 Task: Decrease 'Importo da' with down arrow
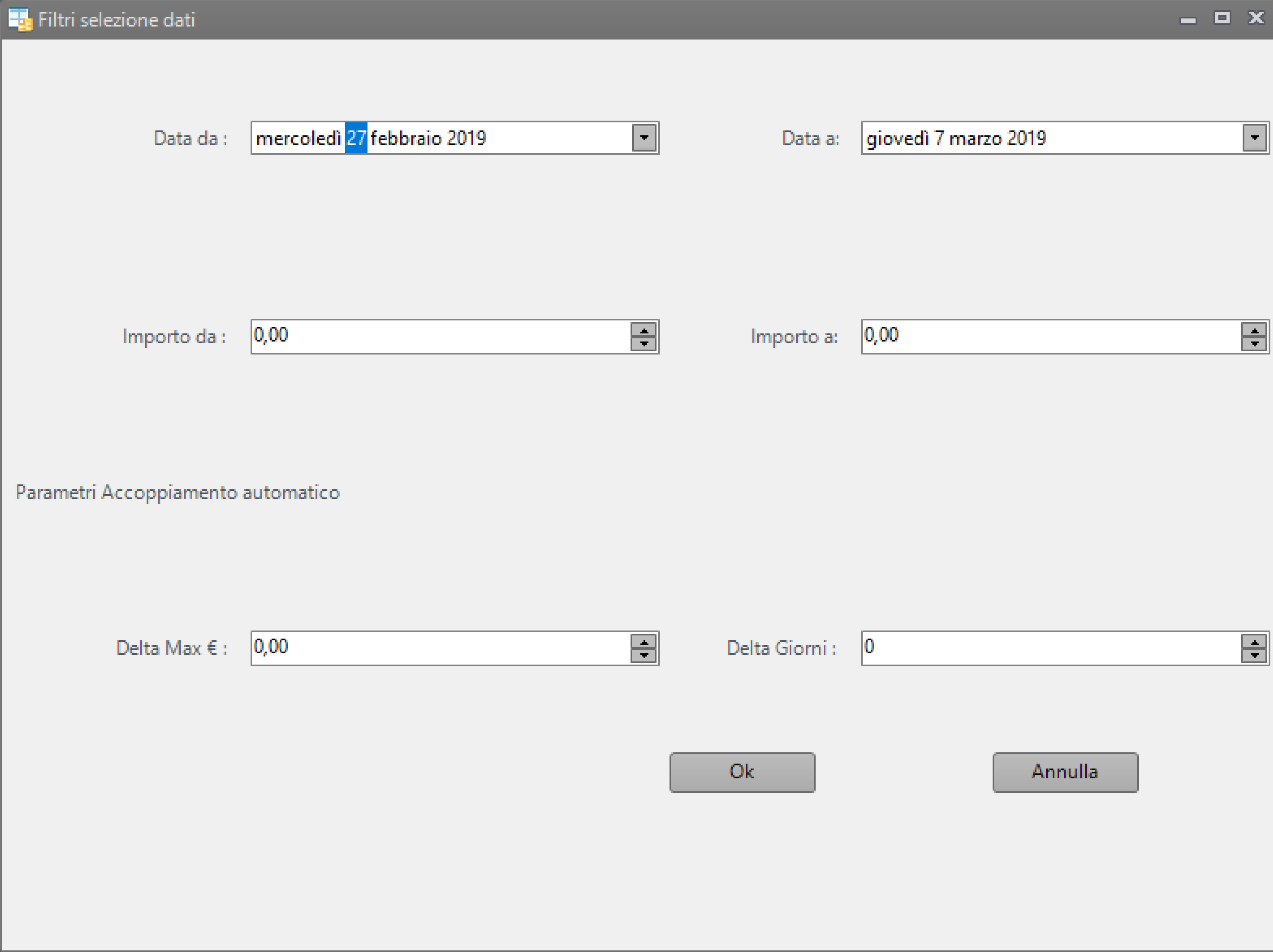coord(644,344)
